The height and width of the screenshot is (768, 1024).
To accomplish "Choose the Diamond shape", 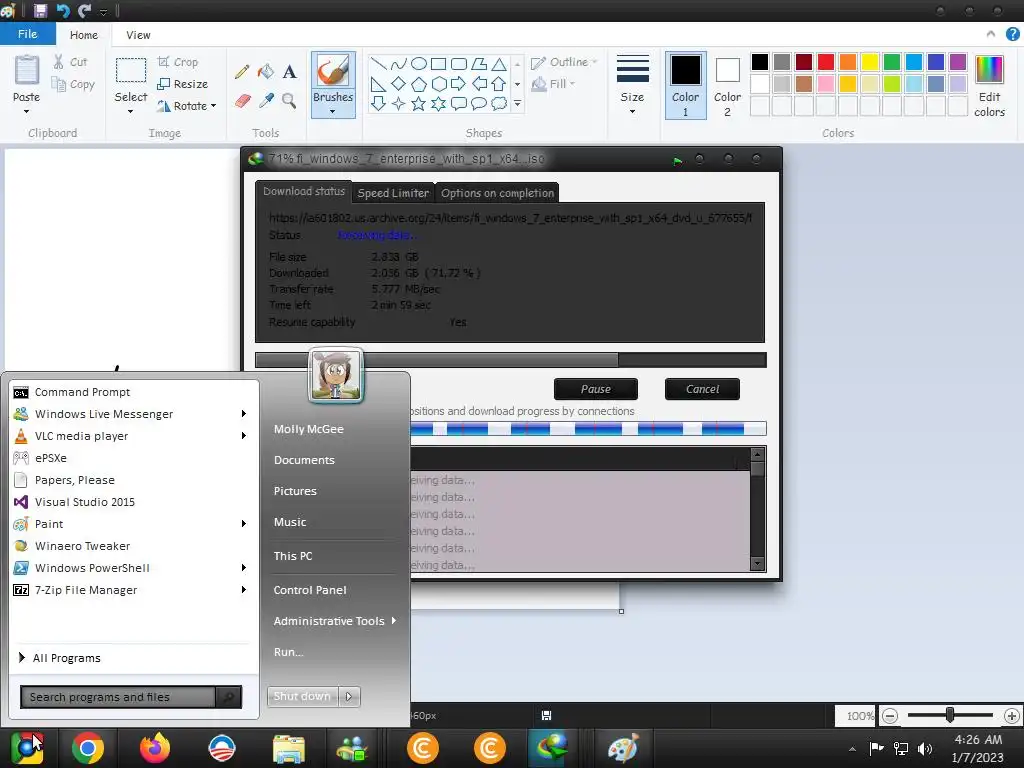I will pos(398,84).
